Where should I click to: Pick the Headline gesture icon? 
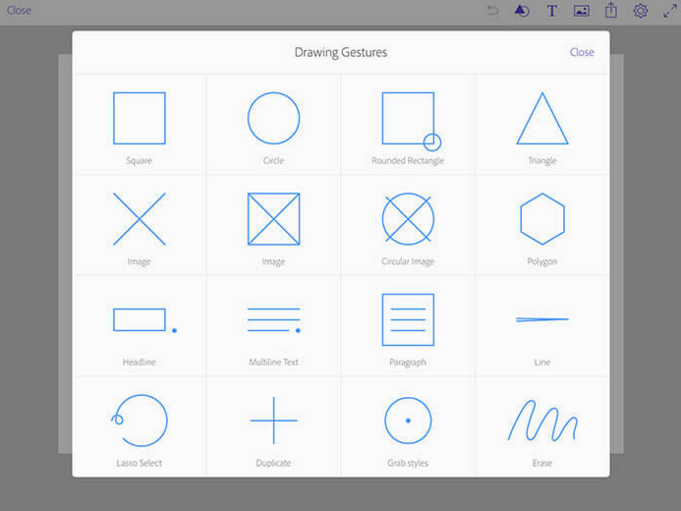(145, 320)
